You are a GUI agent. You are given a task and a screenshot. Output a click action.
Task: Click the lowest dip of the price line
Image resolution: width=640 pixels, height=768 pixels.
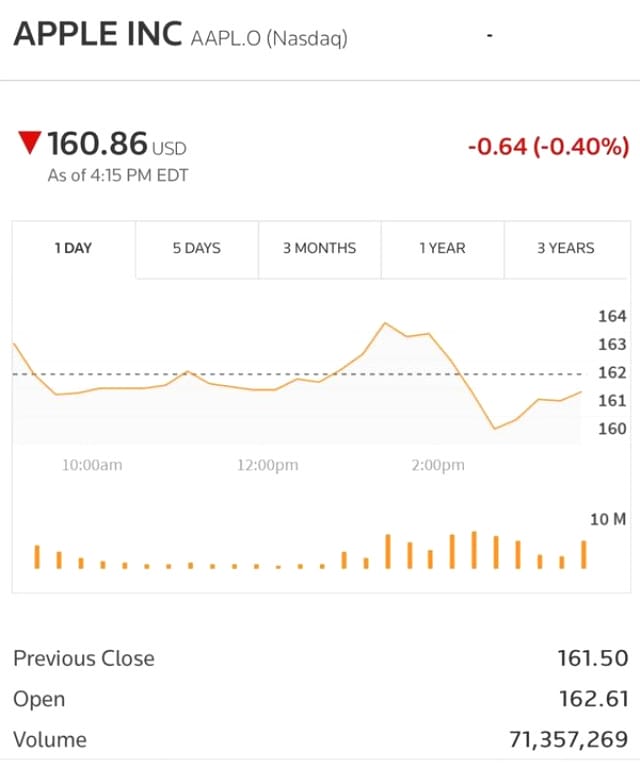pos(494,429)
